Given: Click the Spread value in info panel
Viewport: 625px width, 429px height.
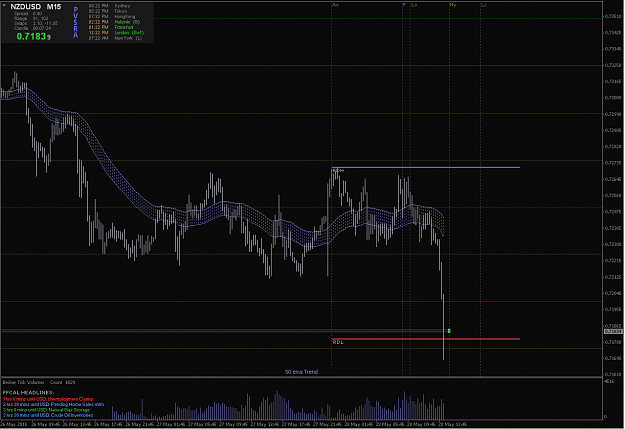Looking at the screenshot, I should coord(37,14).
